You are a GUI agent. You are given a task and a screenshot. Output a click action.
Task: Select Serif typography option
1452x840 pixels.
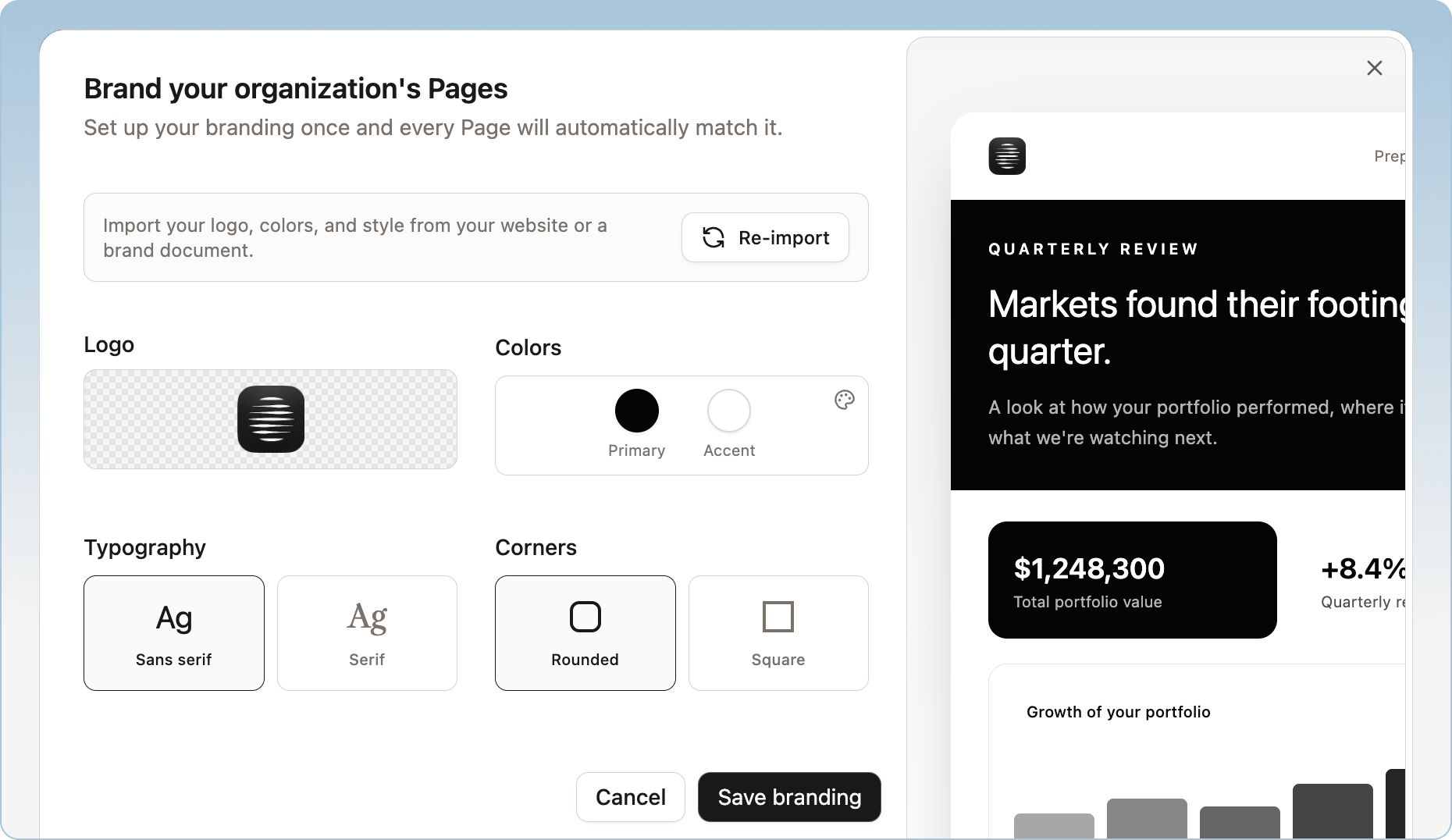(x=367, y=633)
